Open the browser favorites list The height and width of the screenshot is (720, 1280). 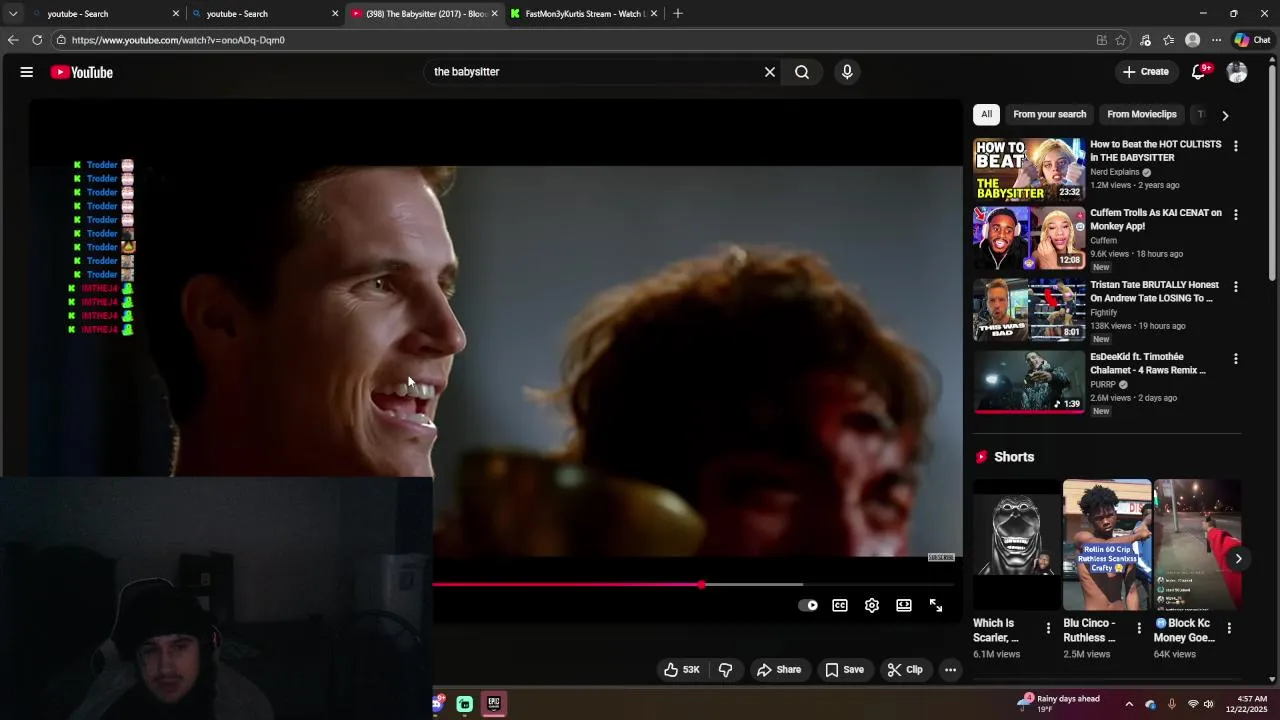(x=1168, y=40)
